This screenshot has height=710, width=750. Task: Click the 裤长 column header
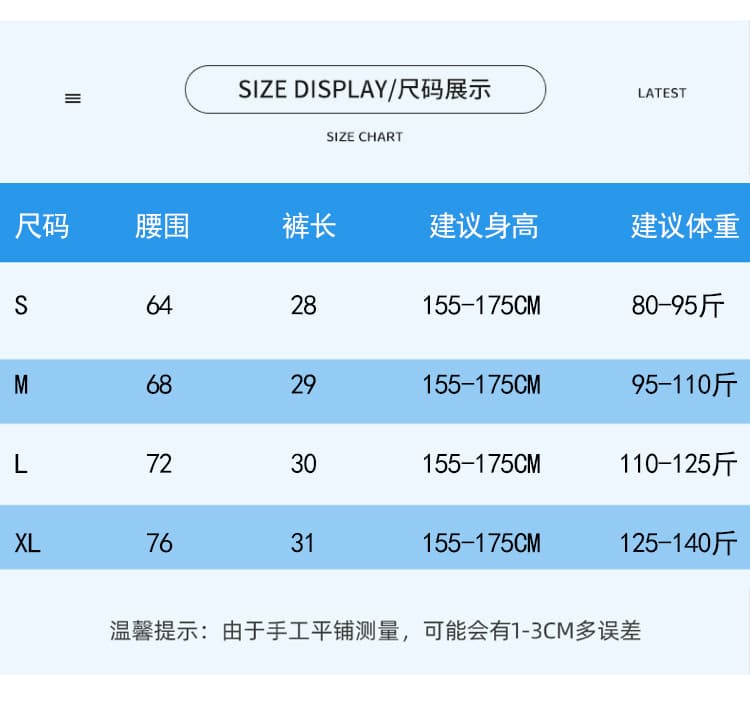point(309,226)
